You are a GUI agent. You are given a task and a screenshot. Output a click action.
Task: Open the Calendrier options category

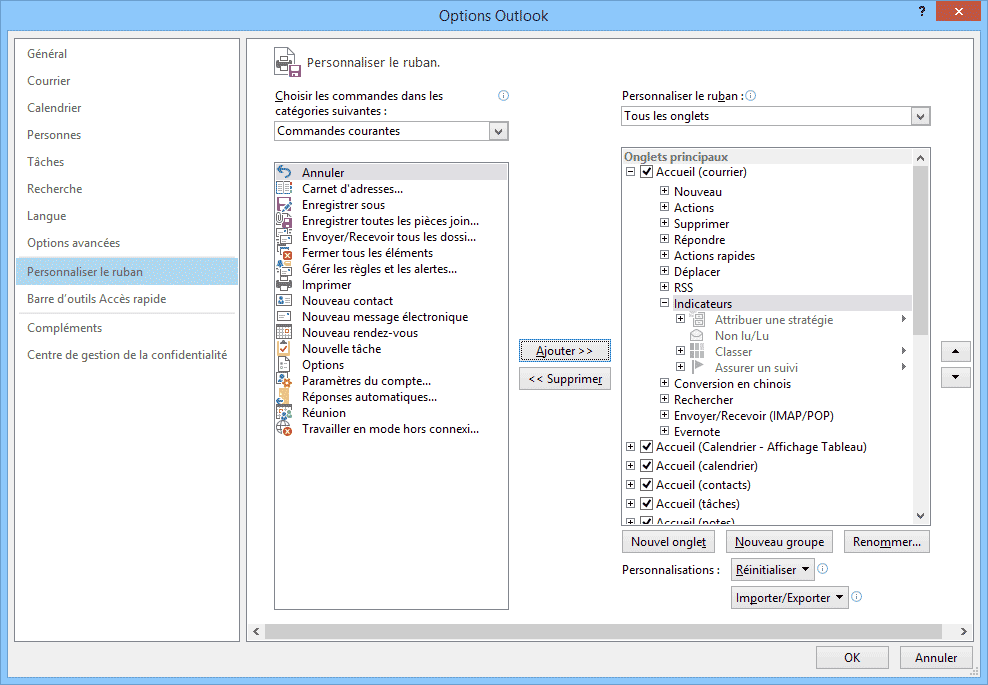[127, 108]
